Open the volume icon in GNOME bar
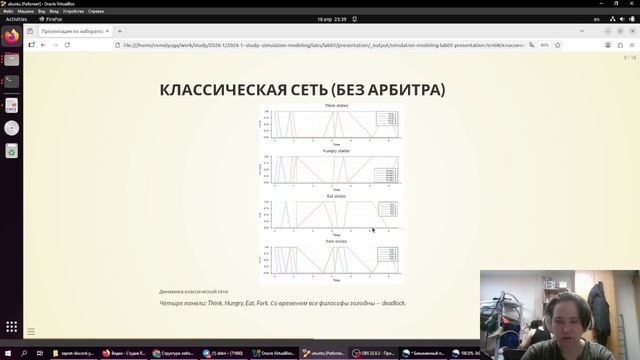The width and height of the screenshot is (640, 360). click(622, 19)
